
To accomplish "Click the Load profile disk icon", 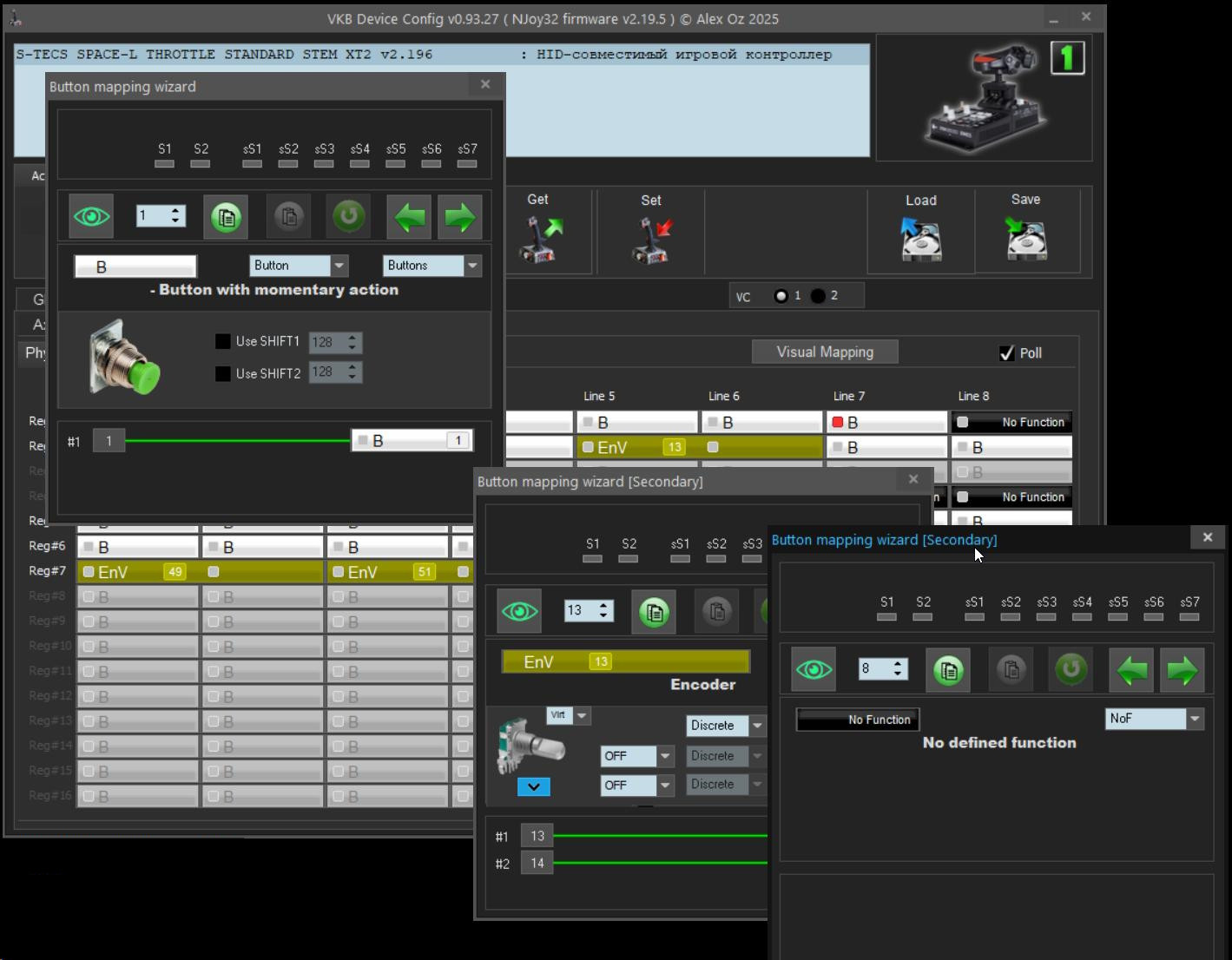I will 920,240.
